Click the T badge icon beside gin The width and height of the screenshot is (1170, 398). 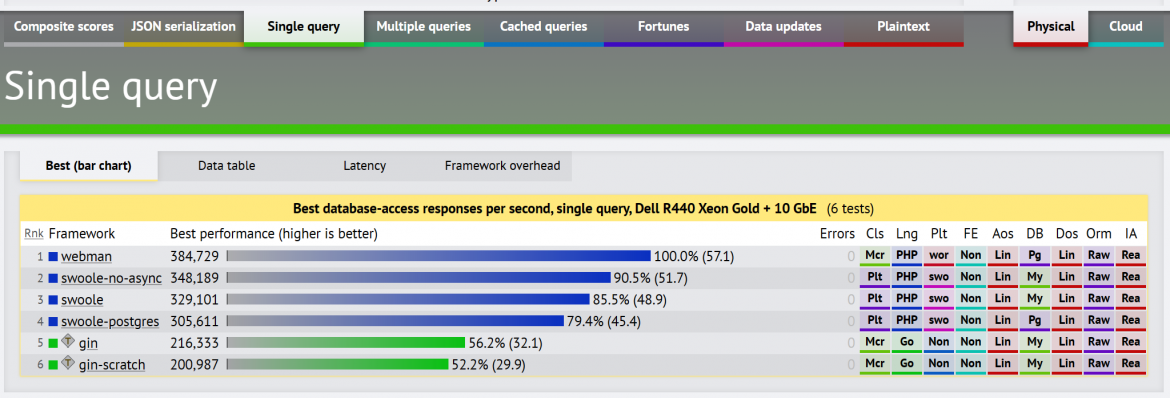coord(68,343)
